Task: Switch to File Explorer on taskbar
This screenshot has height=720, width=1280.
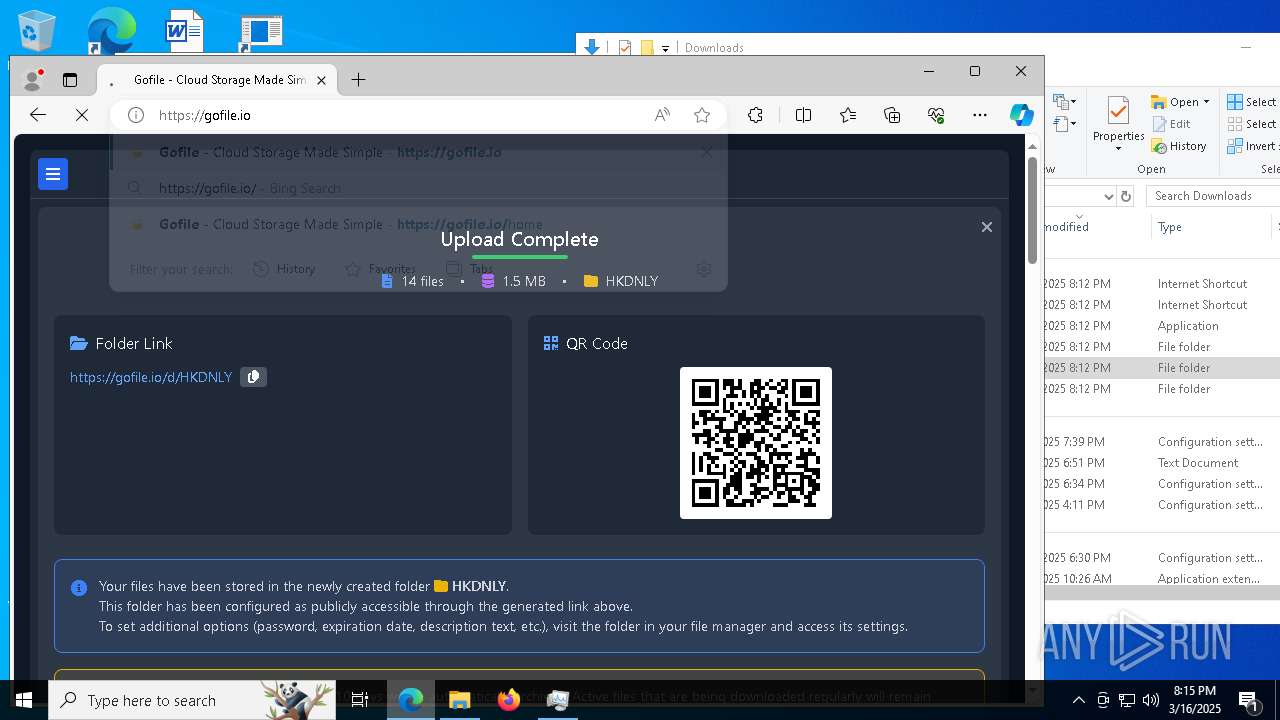Action: 460,700
